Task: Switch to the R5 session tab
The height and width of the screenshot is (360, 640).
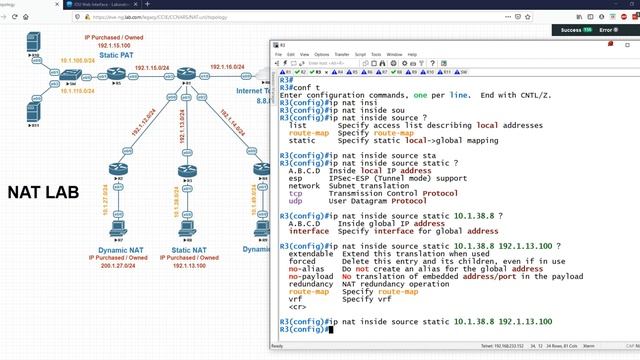Action: [352, 72]
